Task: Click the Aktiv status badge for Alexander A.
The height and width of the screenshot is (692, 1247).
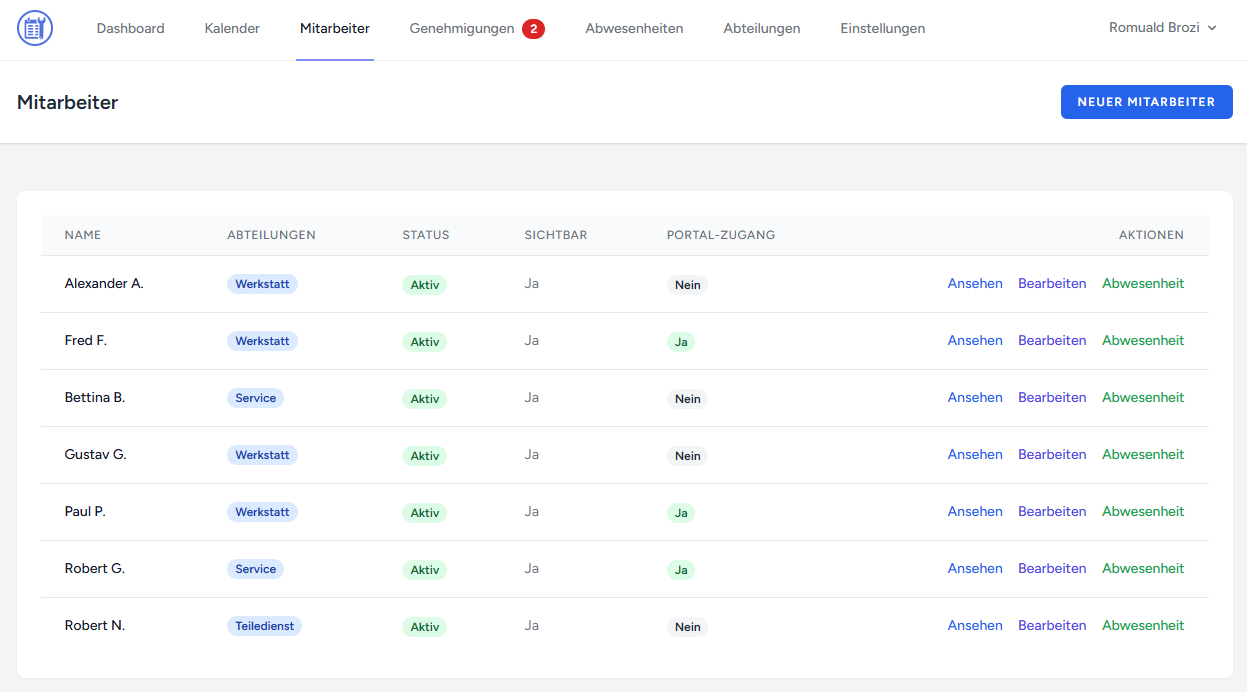Action: tap(424, 285)
